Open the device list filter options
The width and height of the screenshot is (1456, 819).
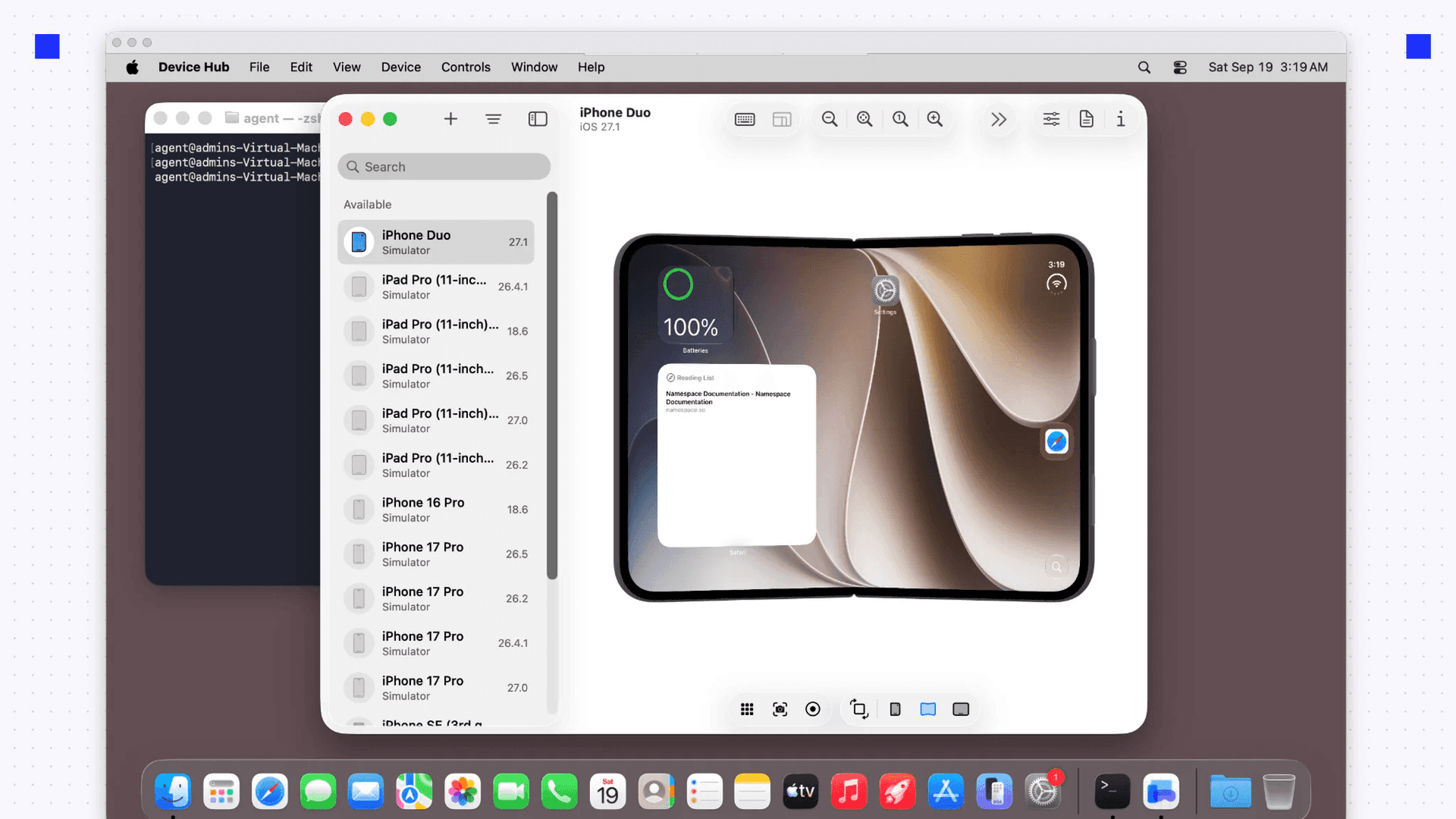493,119
